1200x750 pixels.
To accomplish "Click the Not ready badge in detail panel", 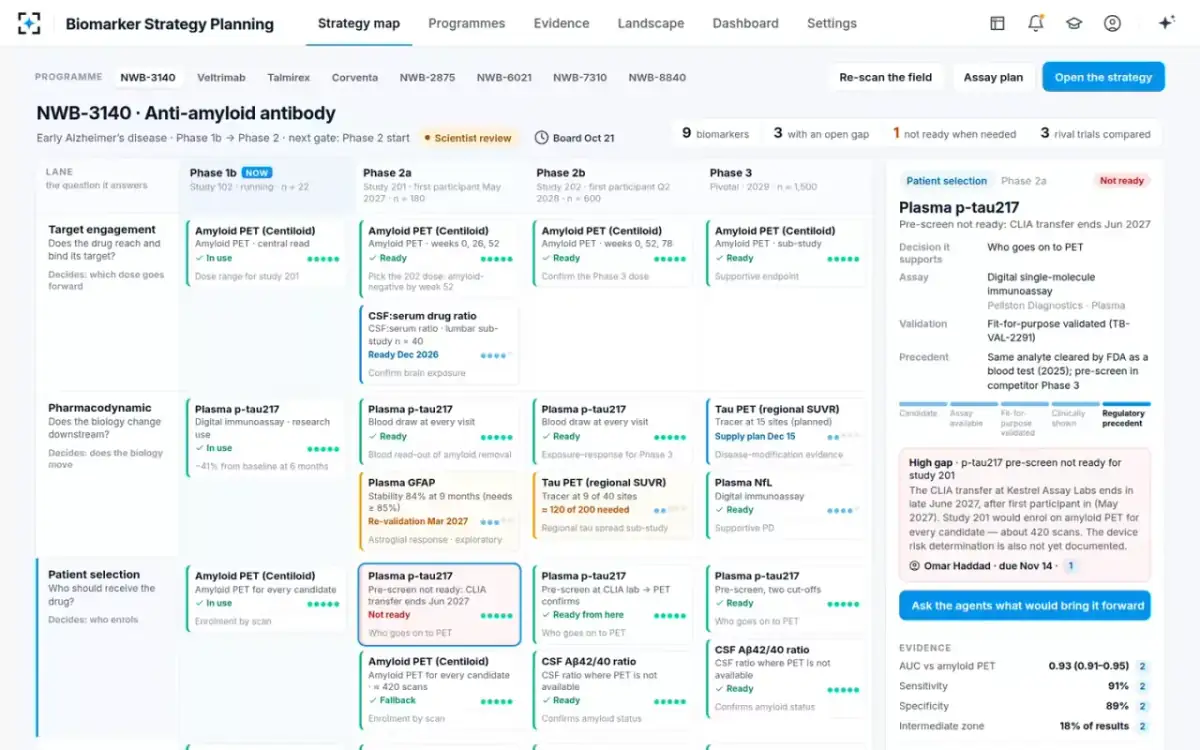I will click(1121, 181).
